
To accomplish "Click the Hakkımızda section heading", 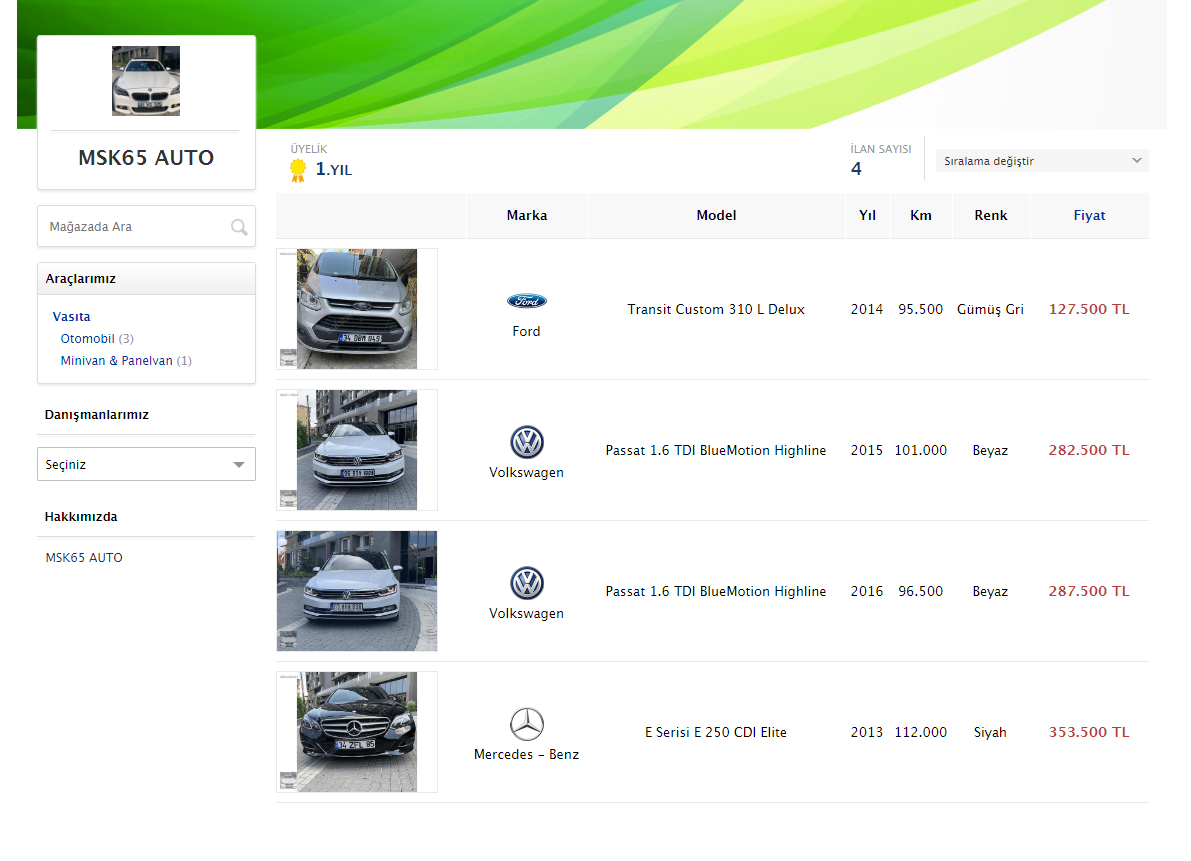I will click(81, 517).
